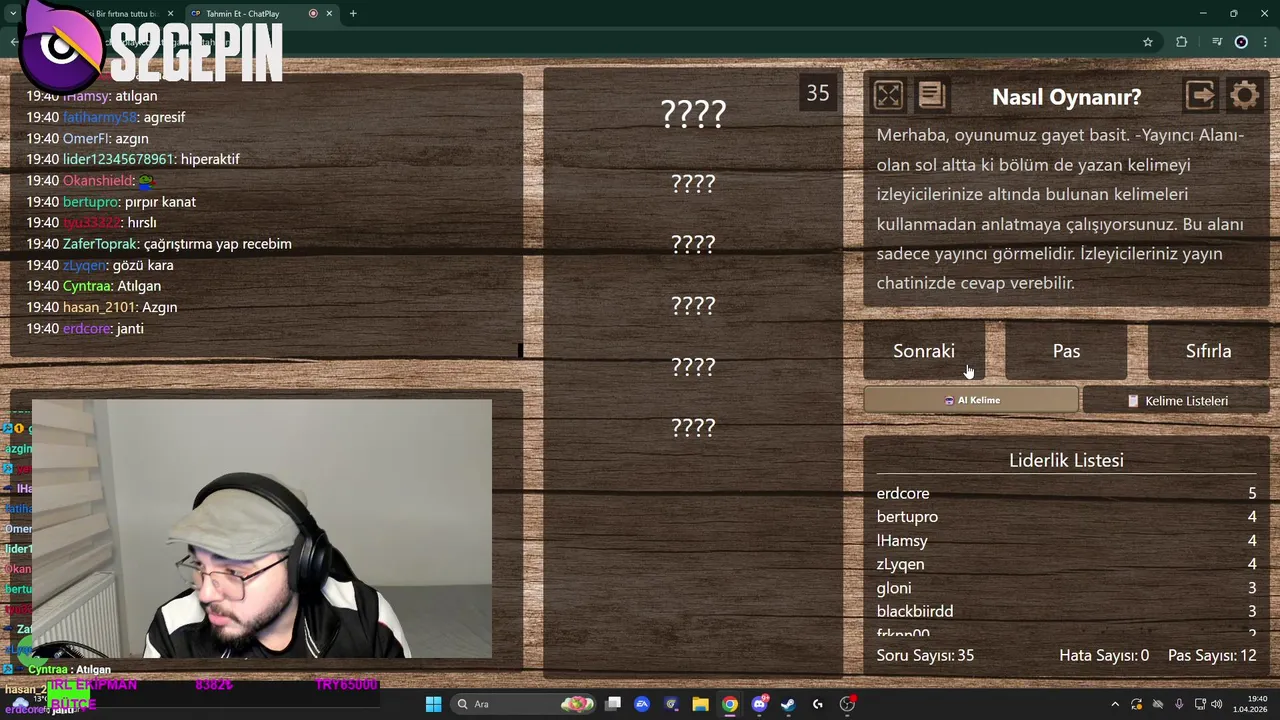Click the webcam video feed
1280x720 pixels.
(262, 529)
